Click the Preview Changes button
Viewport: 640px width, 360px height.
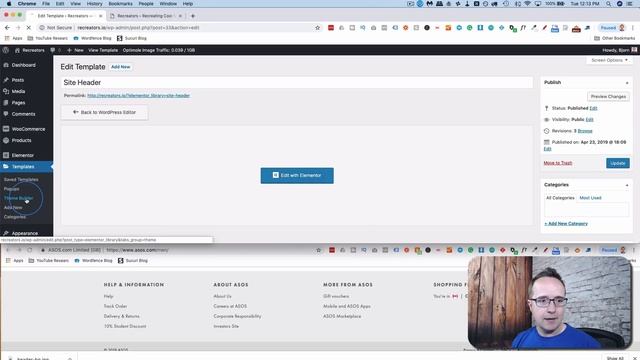pyautogui.click(x=608, y=97)
